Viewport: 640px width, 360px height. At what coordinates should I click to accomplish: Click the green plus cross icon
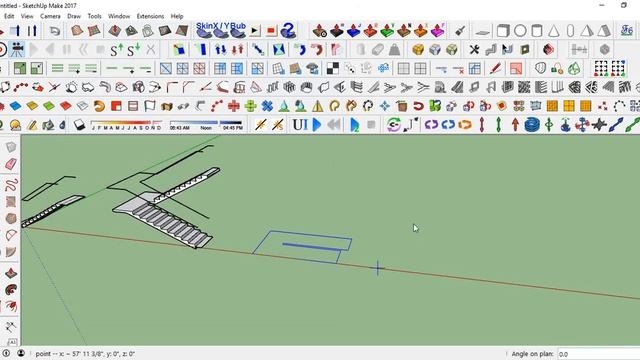250,106
